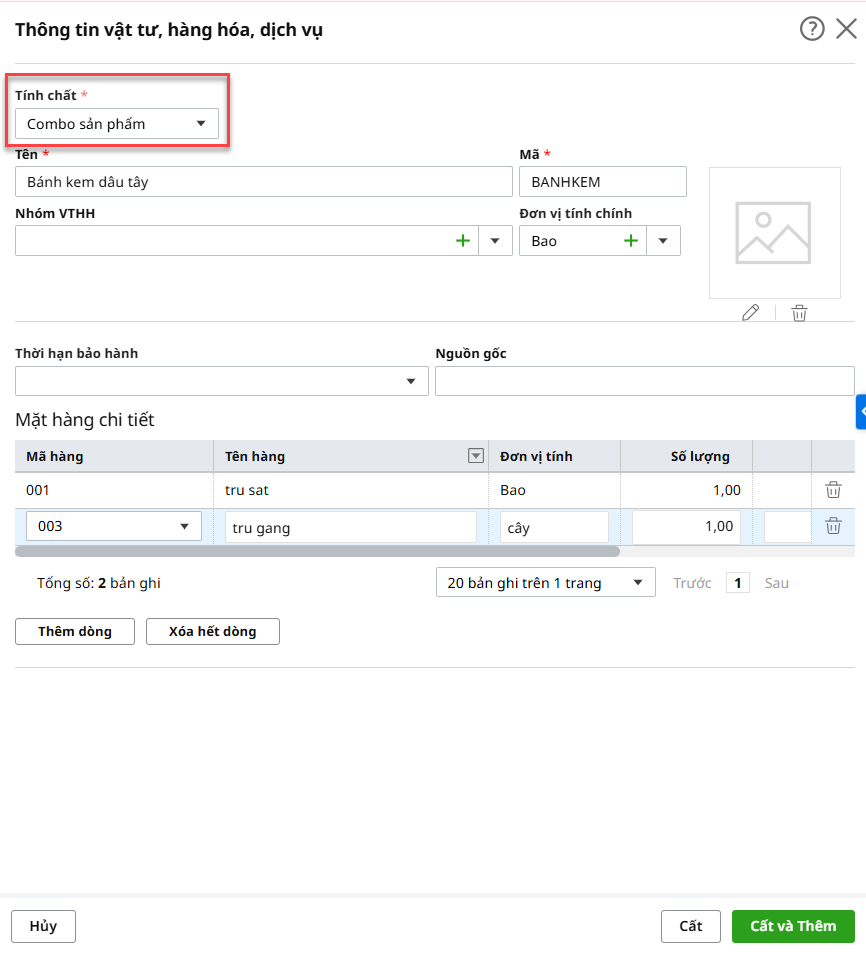Open the help question mark icon
866x953 pixels.
pos(812,29)
